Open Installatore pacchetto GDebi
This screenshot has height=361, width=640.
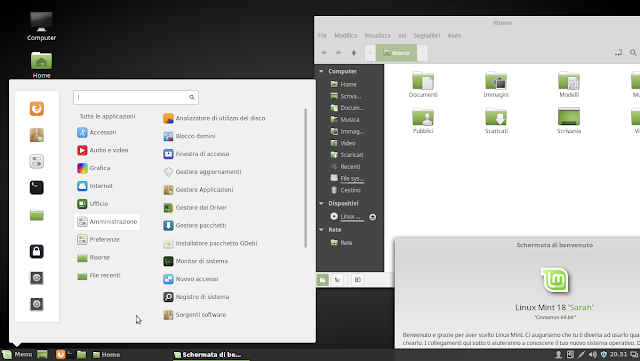click(210, 243)
